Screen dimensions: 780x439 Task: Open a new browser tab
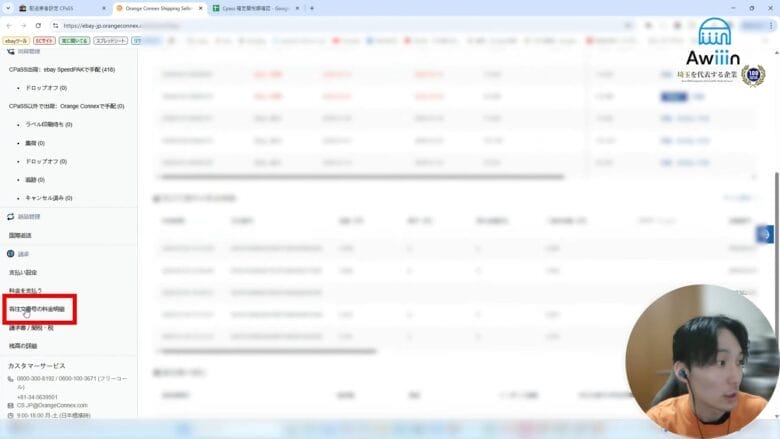(x=312, y=8)
